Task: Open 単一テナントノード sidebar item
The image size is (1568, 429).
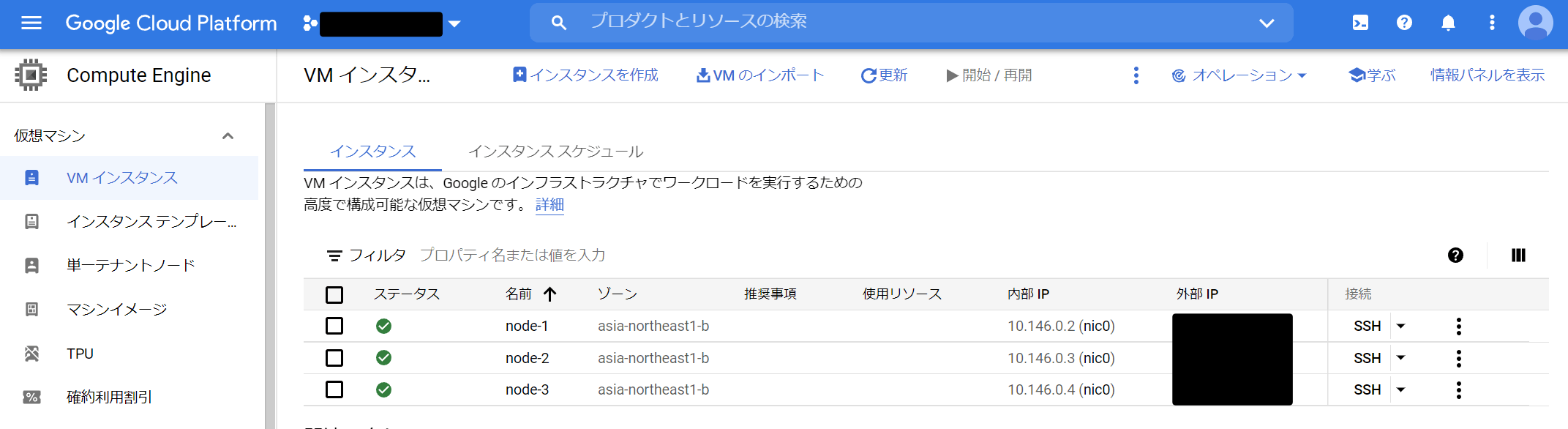Action: point(130,266)
